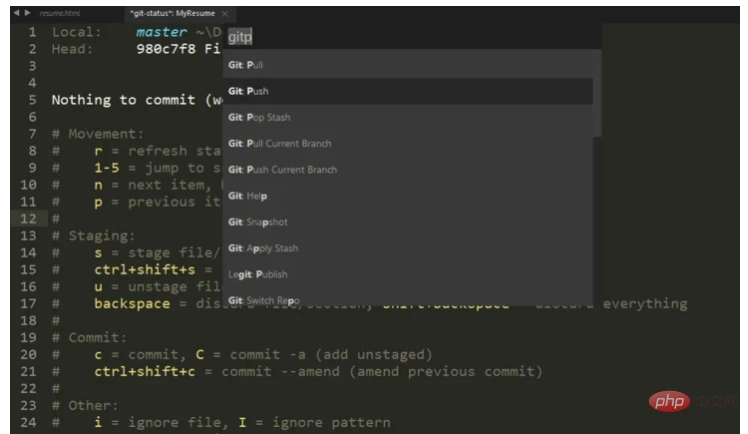
Task: Click the 'Nothing to commit' text
Action: (124, 100)
